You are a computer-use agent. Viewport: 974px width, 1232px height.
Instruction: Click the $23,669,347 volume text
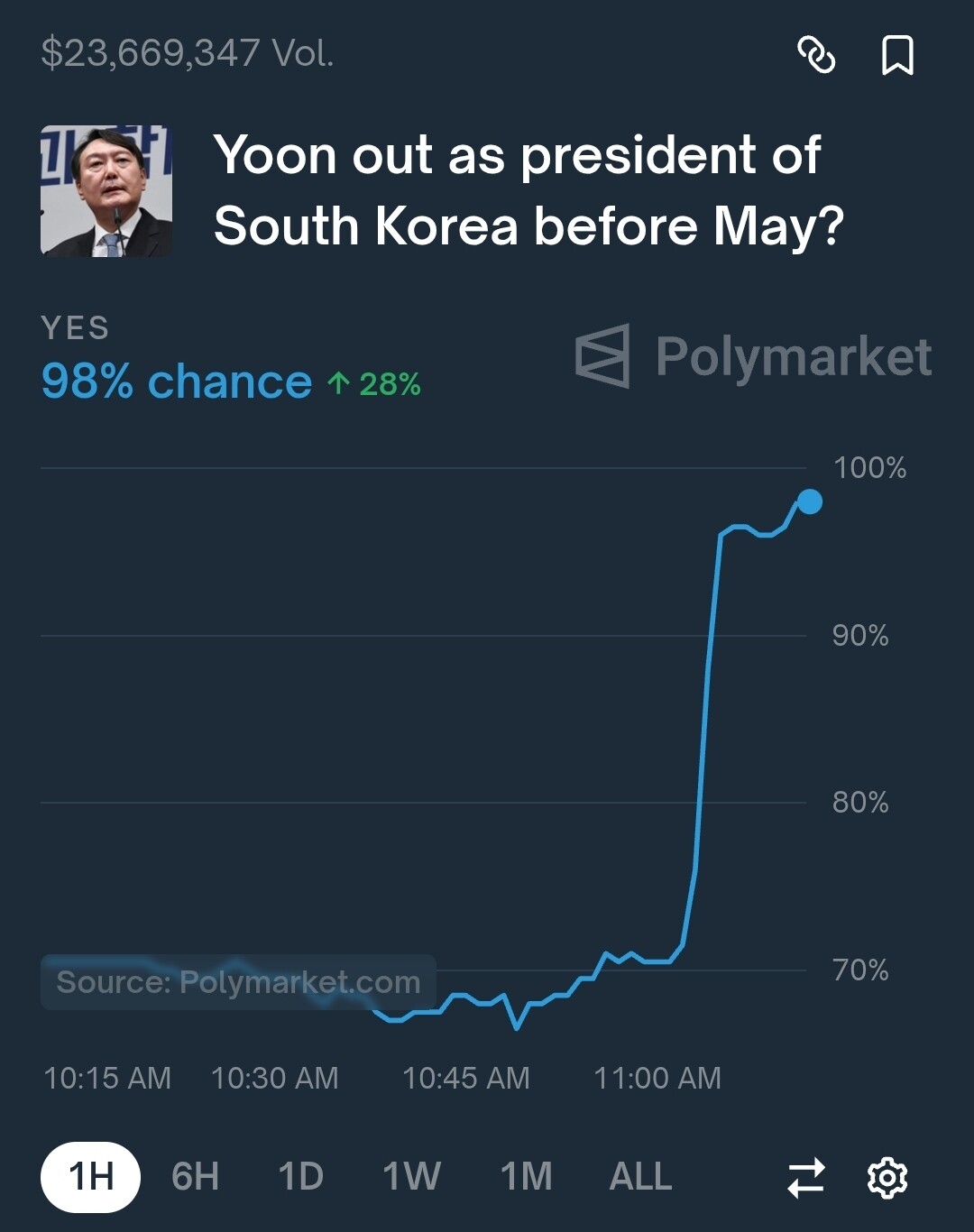(188, 53)
